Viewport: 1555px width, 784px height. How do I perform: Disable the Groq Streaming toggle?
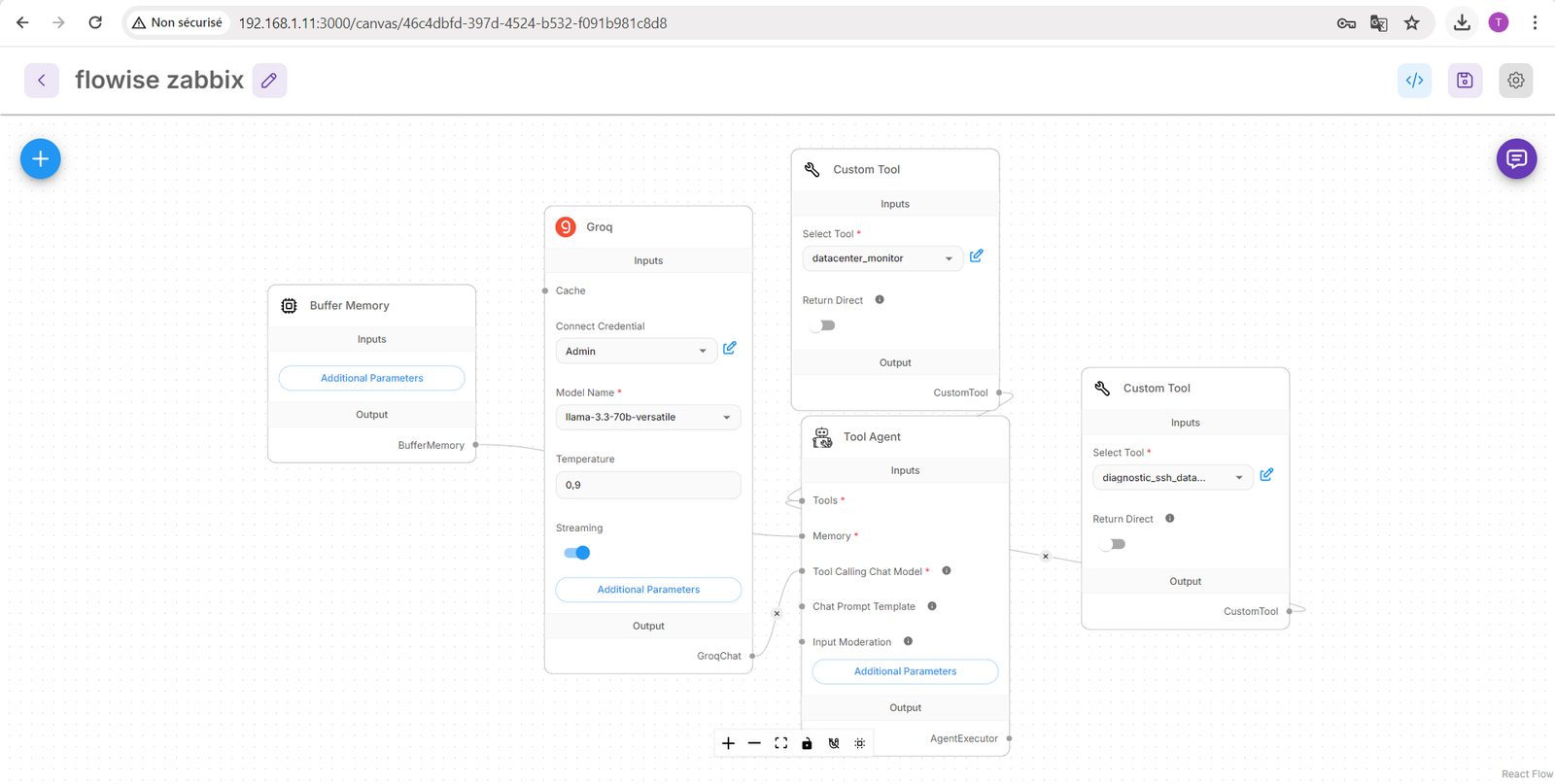point(577,553)
